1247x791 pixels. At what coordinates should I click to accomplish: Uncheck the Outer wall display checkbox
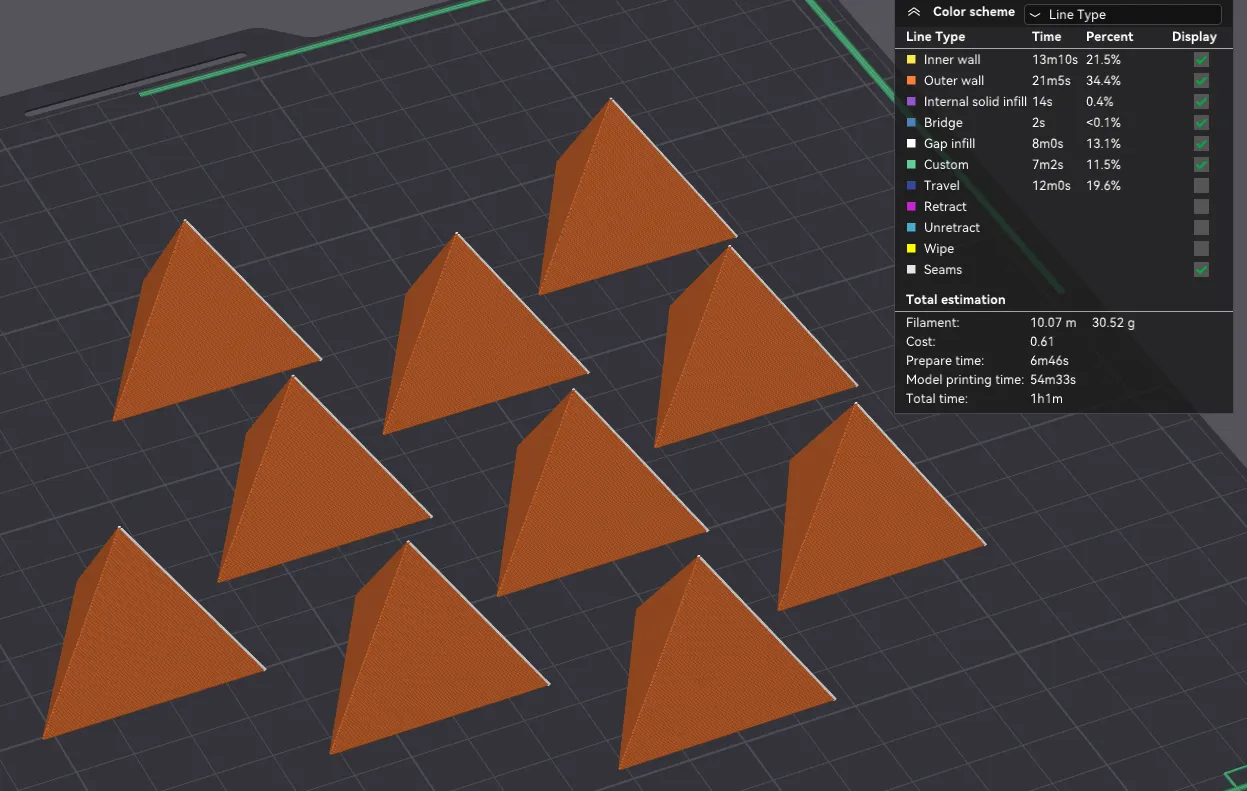pyautogui.click(x=1201, y=81)
